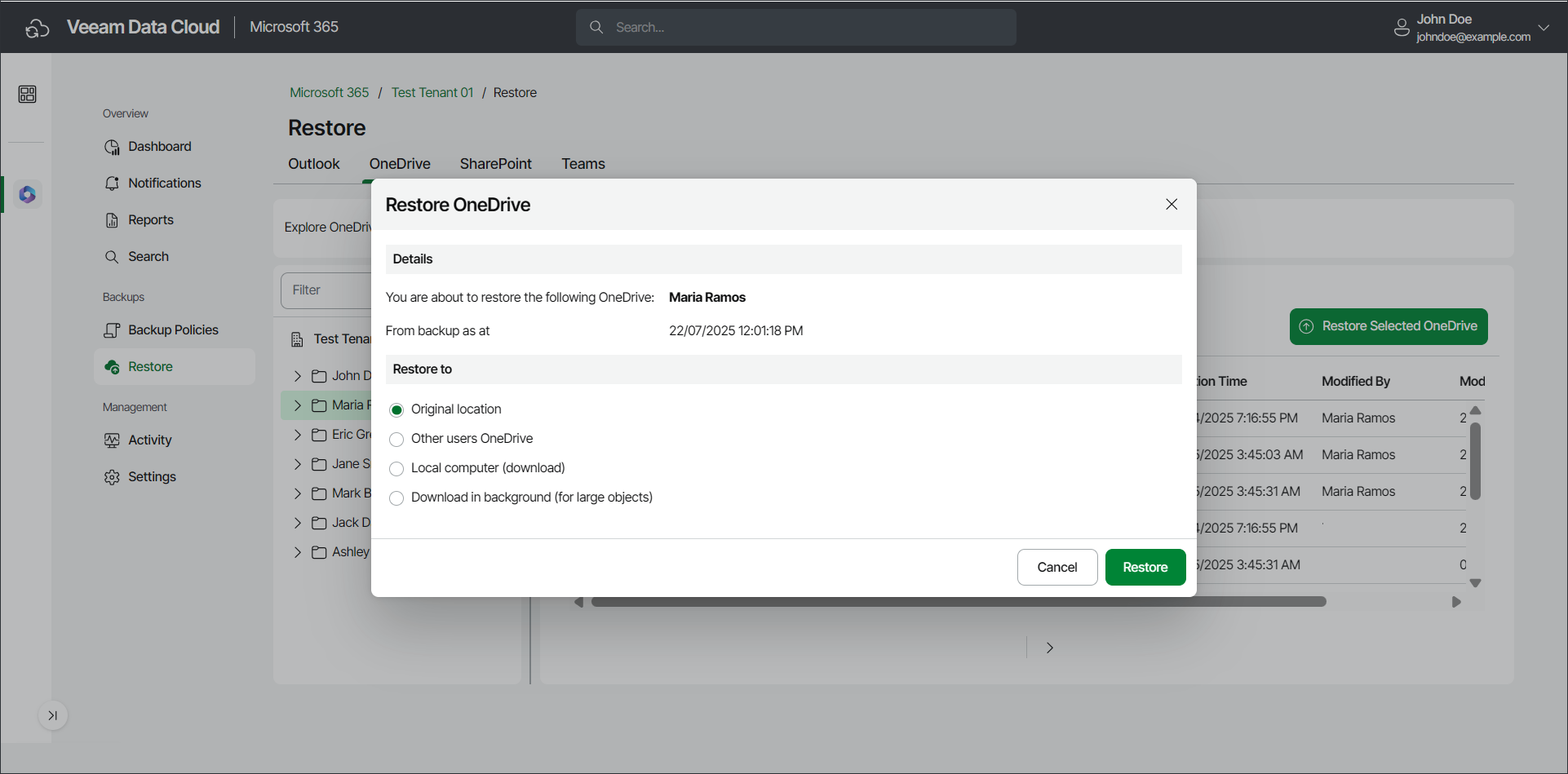Click the up-arrow icon on Restore Selected OneDrive
The width and height of the screenshot is (1568, 774).
(1306, 326)
